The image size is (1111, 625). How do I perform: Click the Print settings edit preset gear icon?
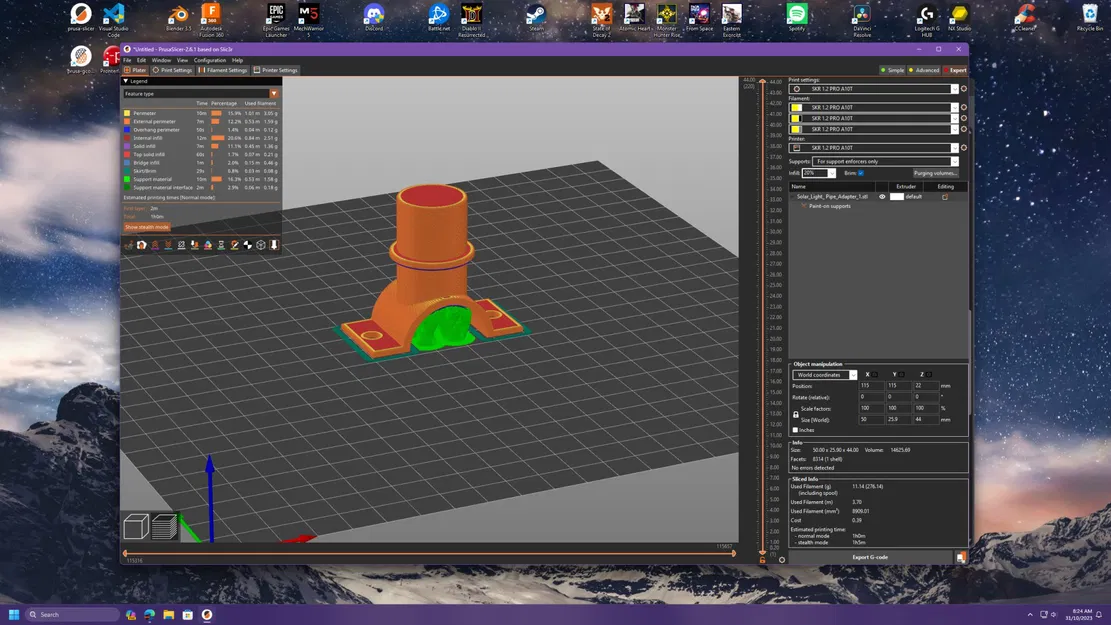(964, 89)
